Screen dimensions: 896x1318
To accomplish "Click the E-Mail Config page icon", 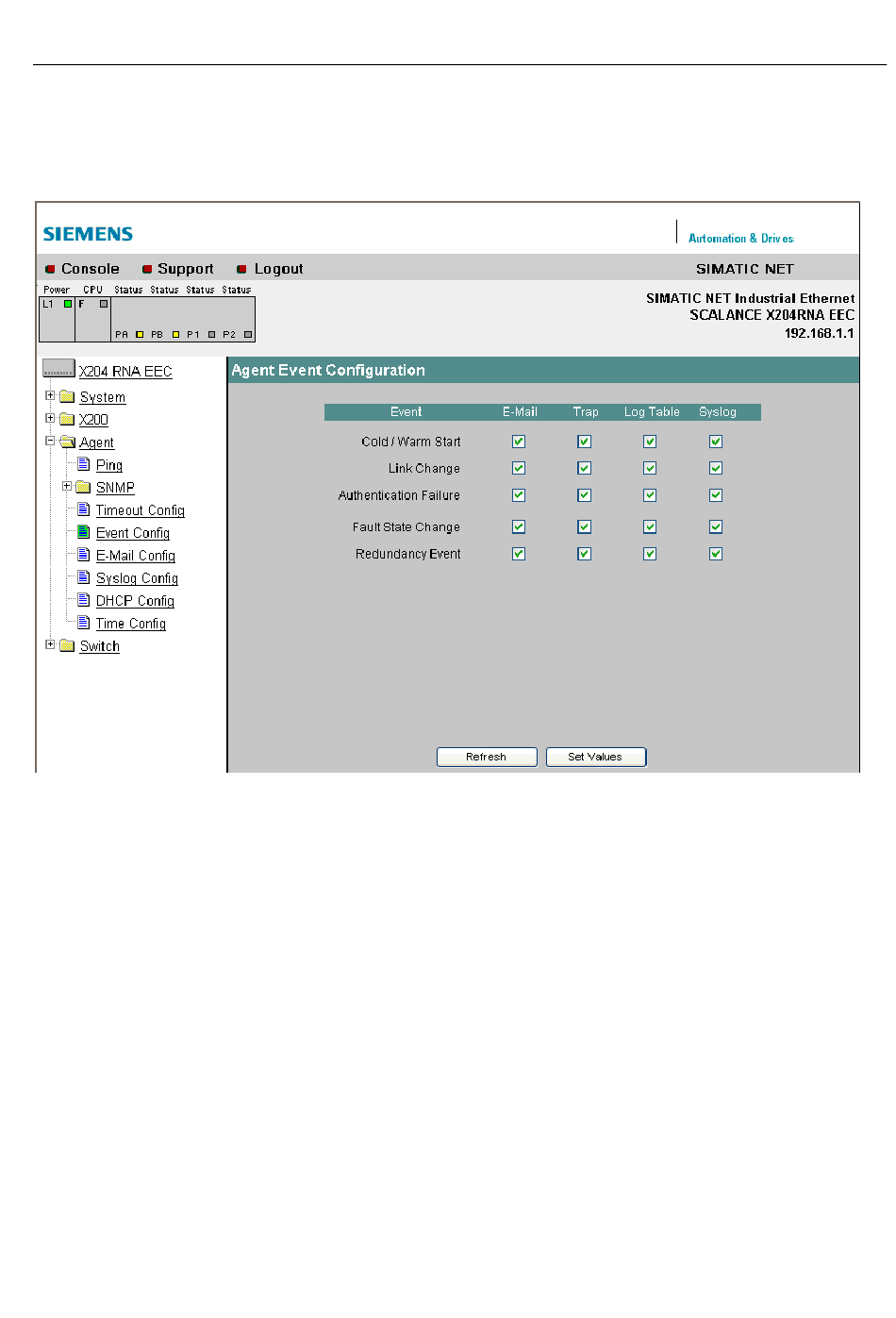I will (x=84, y=555).
